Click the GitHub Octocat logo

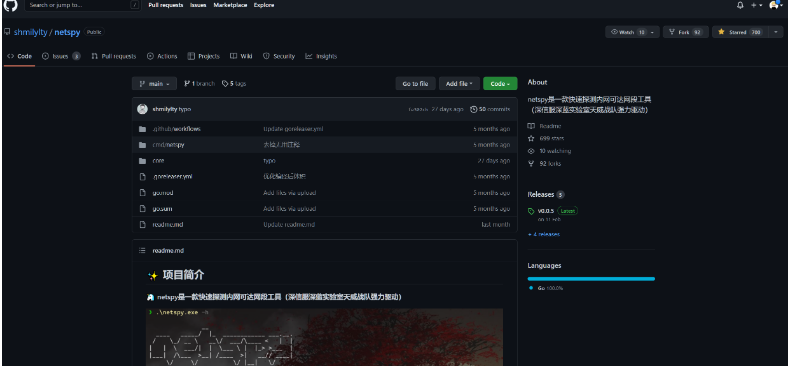coord(11,5)
